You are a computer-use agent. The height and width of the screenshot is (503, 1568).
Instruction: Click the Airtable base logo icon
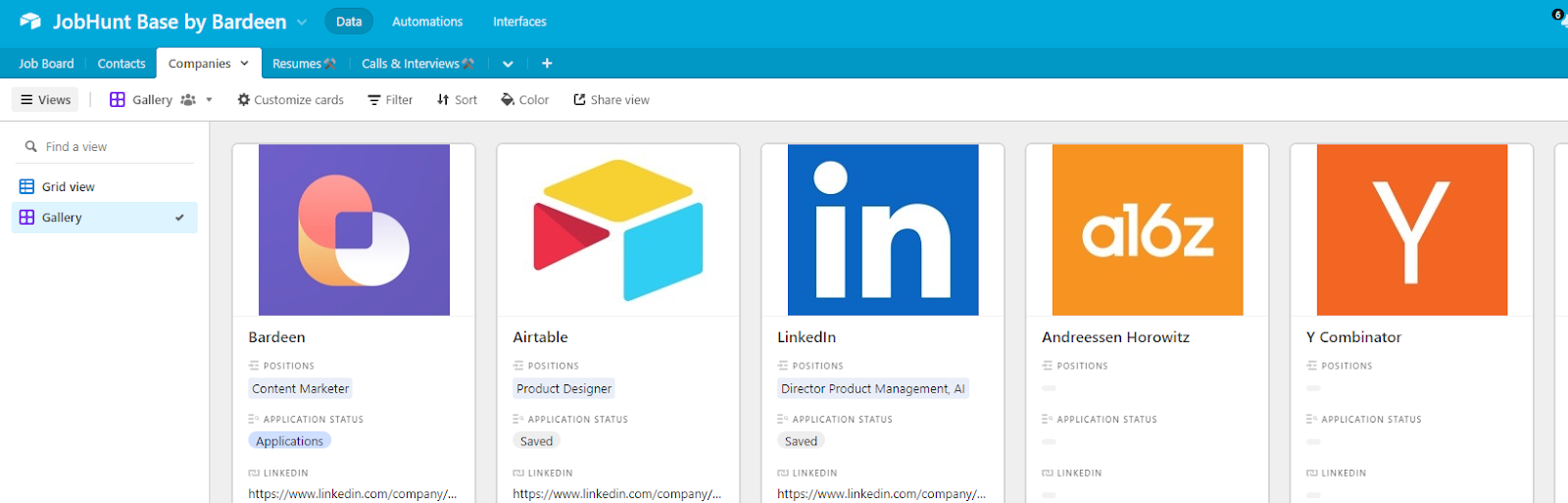[x=30, y=22]
